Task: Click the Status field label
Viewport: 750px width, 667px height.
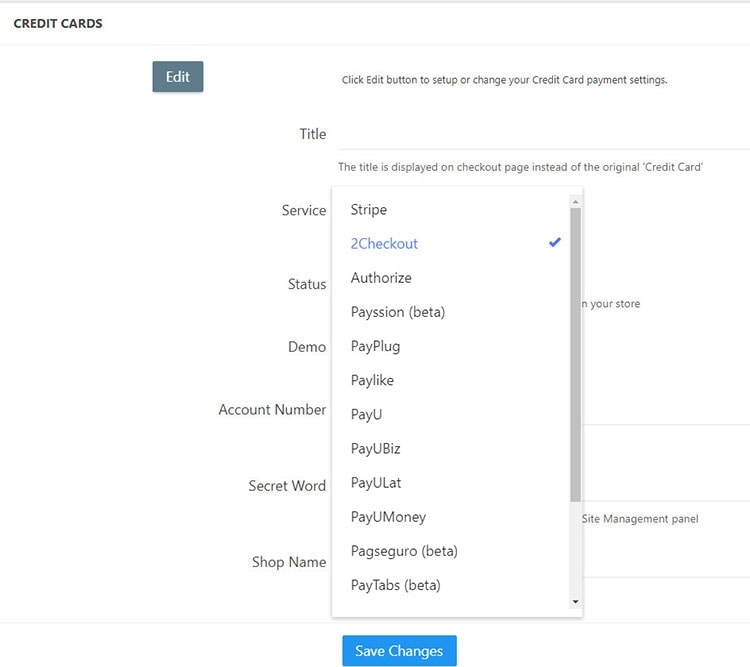Action: pyautogui.click(x=307, y=284)
